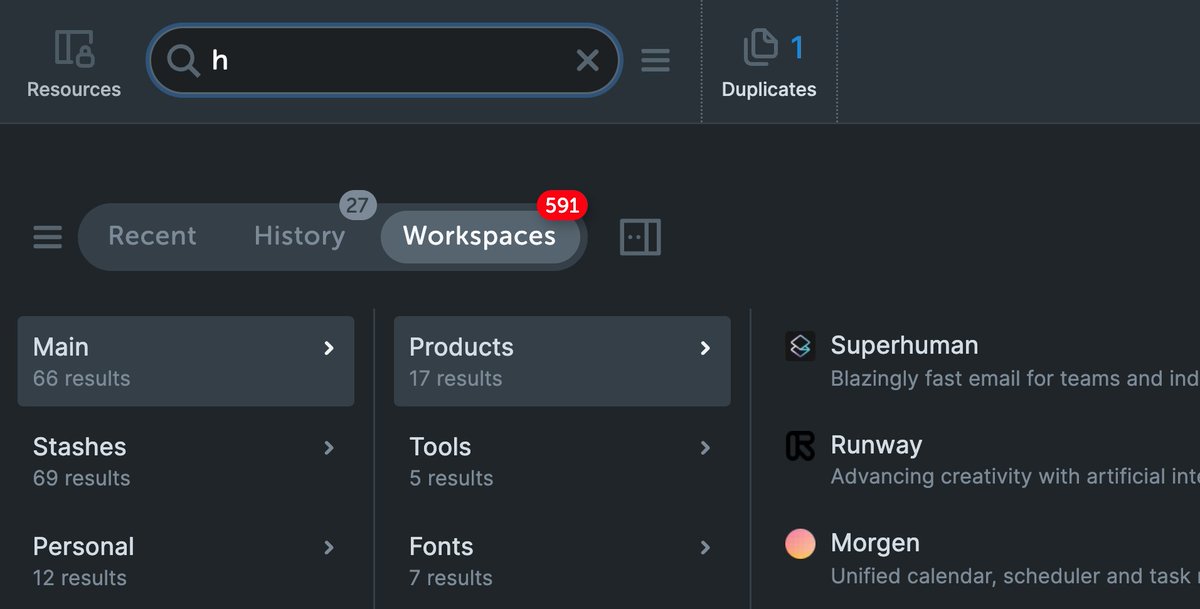Select the Workspaces tab
The height and width of the screenshot is (609, 1200).
point(479,236)
